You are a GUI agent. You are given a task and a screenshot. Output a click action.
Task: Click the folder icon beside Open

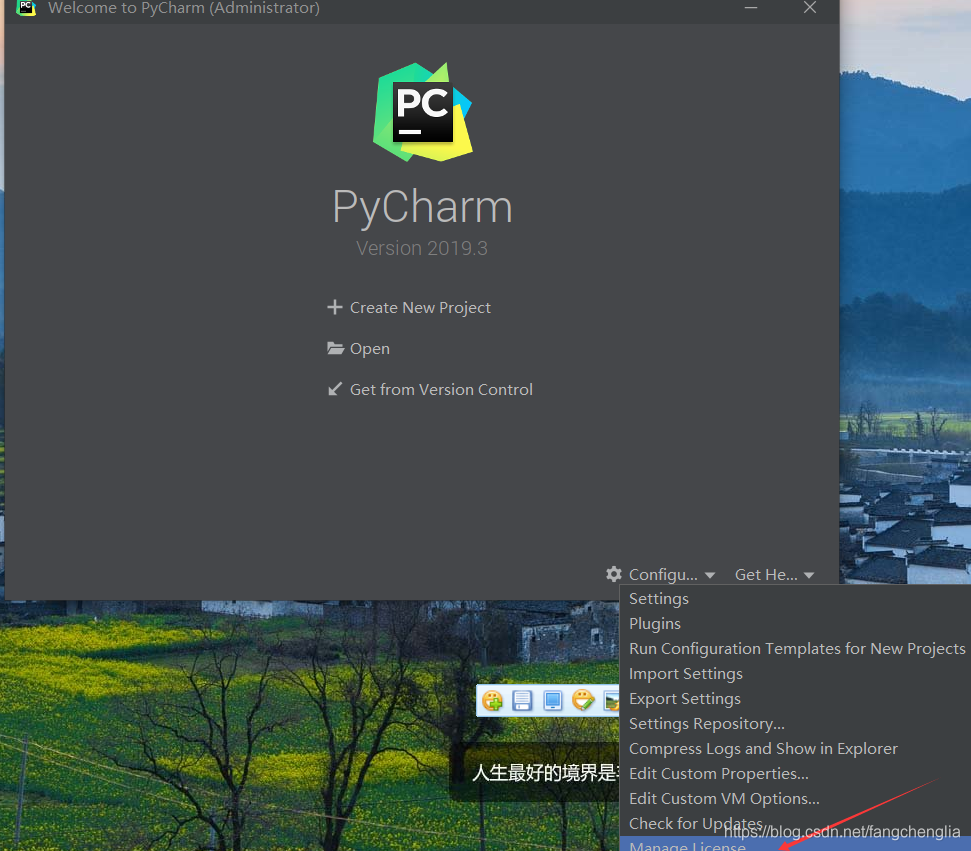pos(335,348)
